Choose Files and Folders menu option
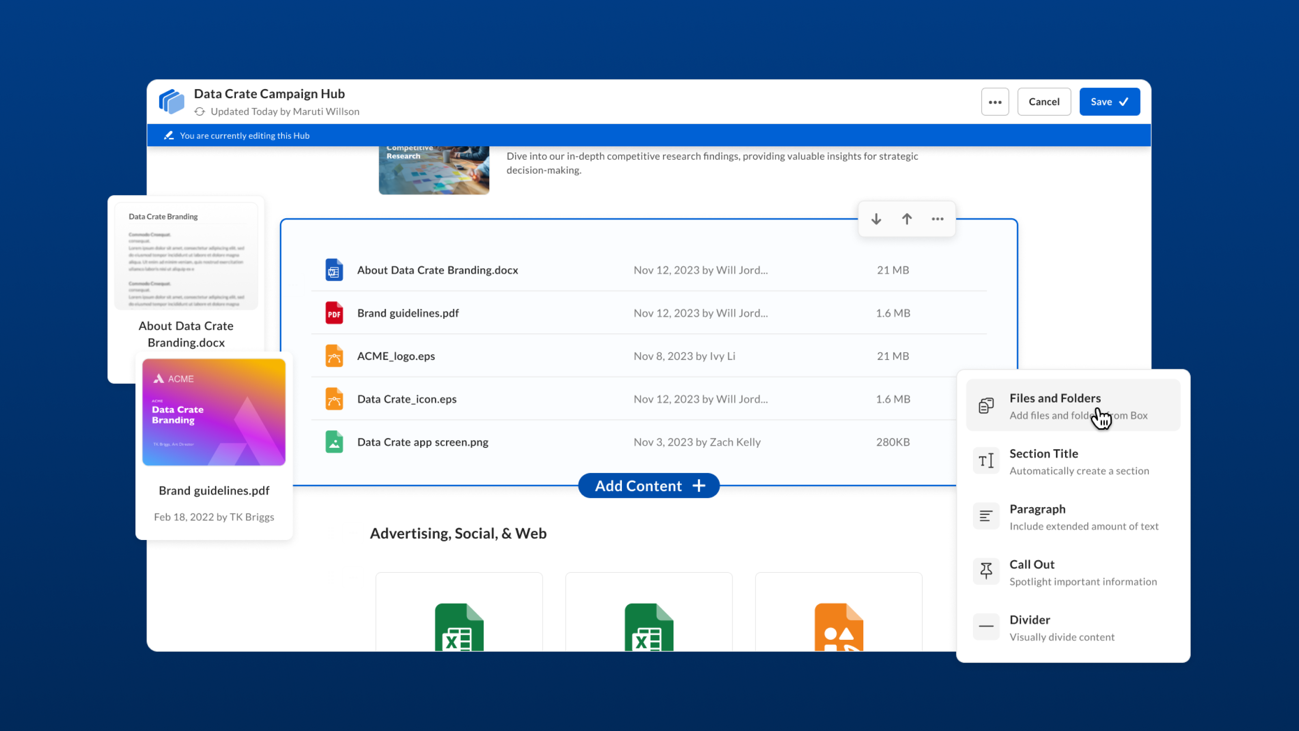Image resolution: width=1299 pixels, height=731 pixels. pyautogui.click(x=1073, y=406)
